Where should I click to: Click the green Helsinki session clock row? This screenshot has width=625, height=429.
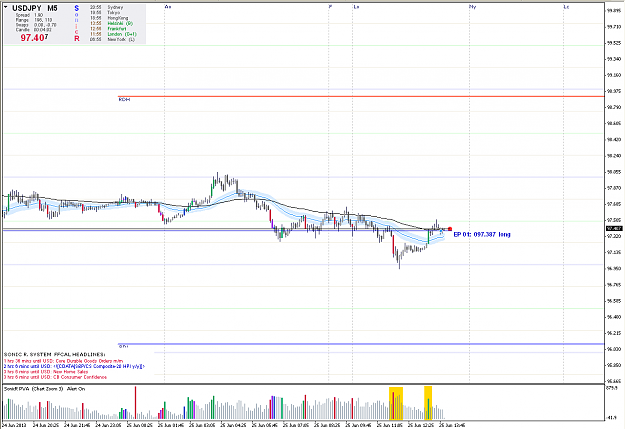click(111, 24)
